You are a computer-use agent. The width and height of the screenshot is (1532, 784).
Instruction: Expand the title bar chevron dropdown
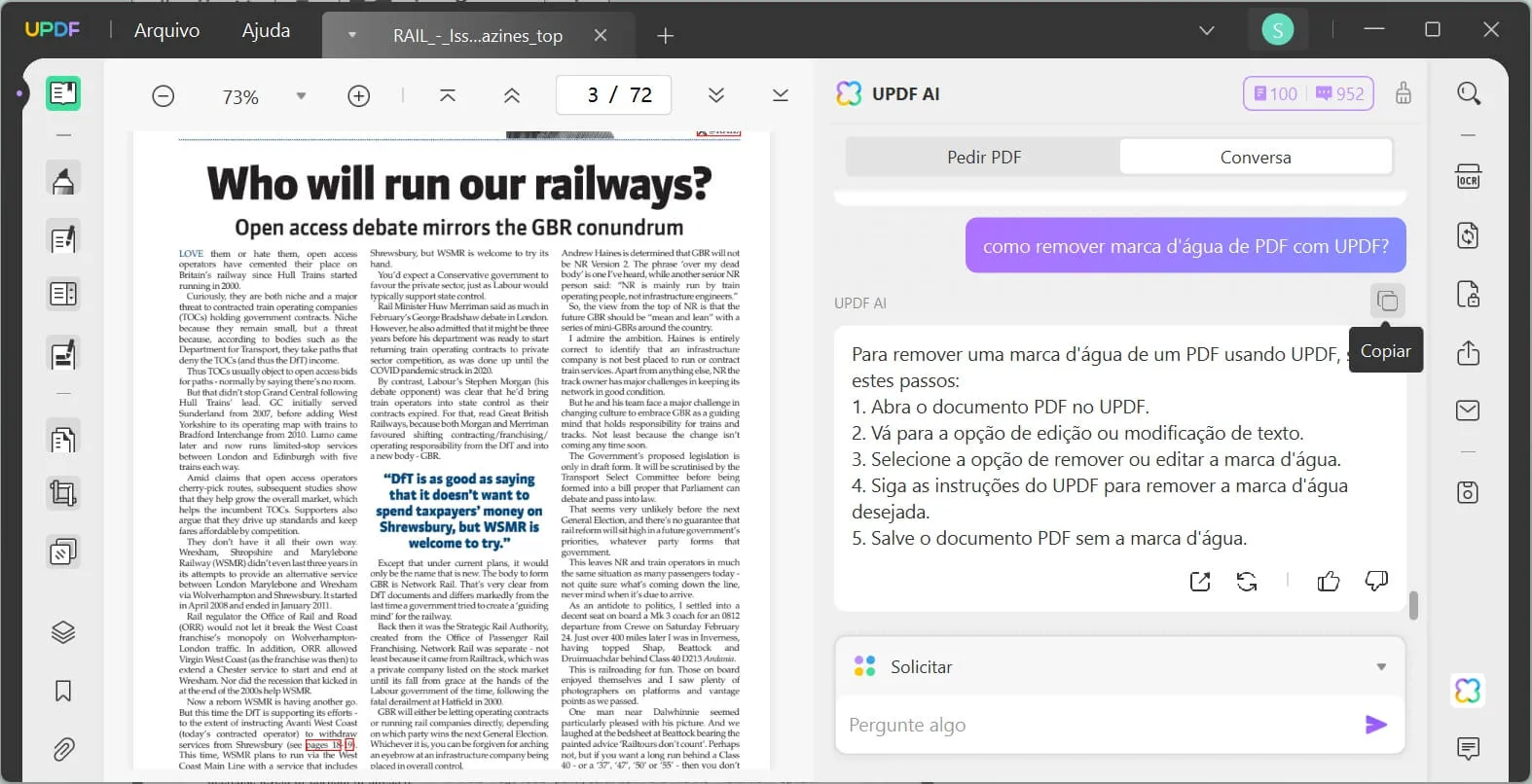tap(1207, 31)
